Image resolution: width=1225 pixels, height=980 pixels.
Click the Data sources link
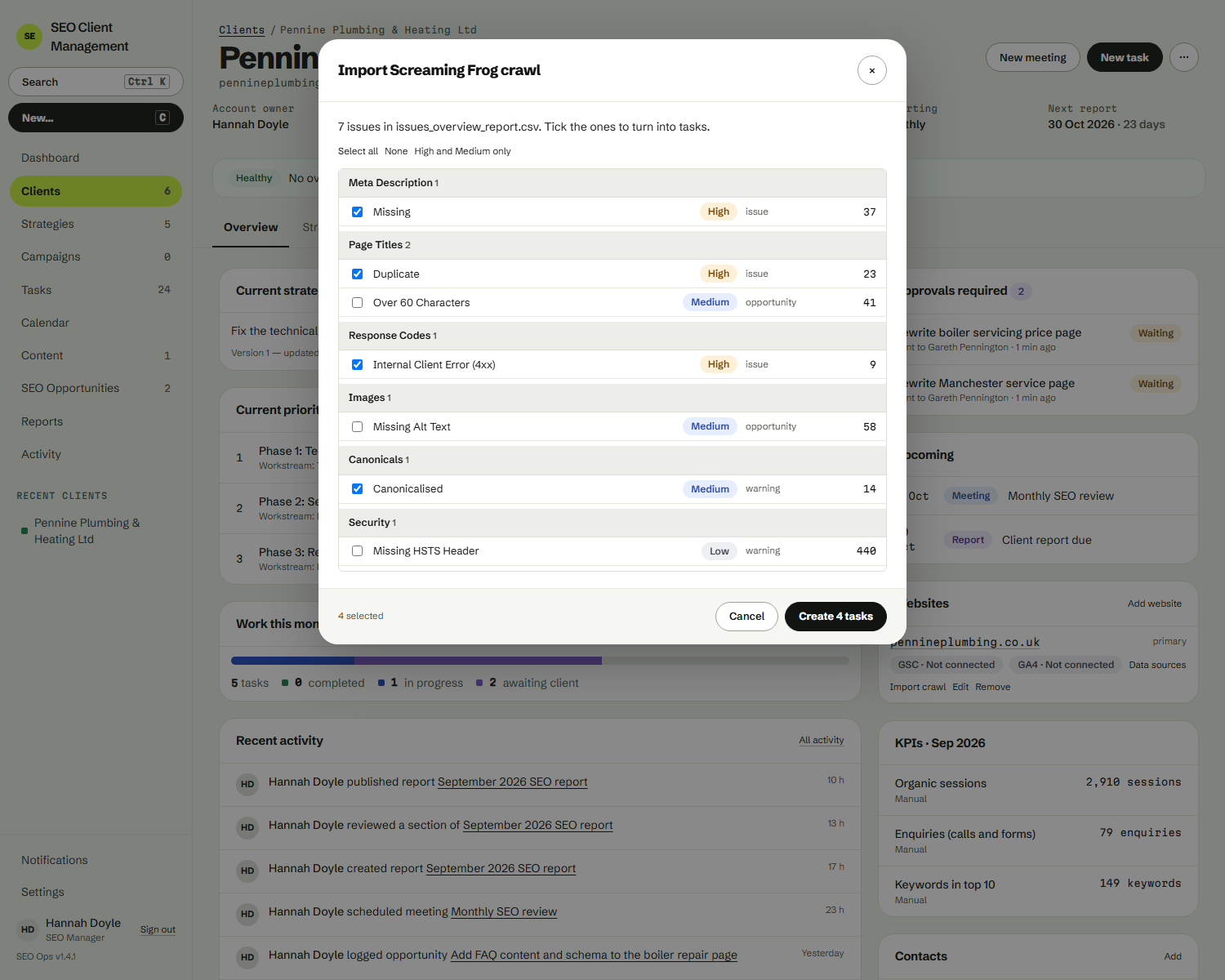[1157, 665]
